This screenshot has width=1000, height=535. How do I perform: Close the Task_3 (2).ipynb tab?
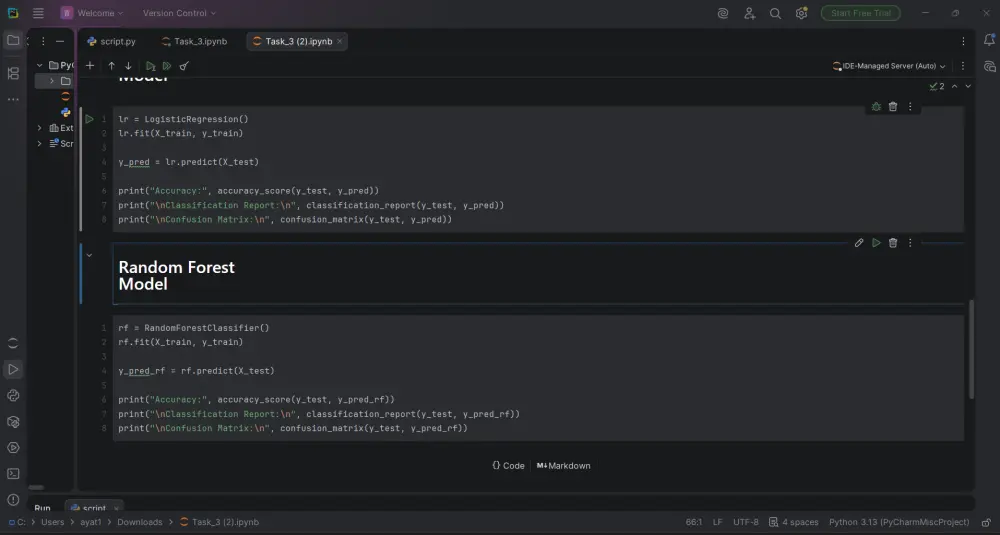click(340, 41)
